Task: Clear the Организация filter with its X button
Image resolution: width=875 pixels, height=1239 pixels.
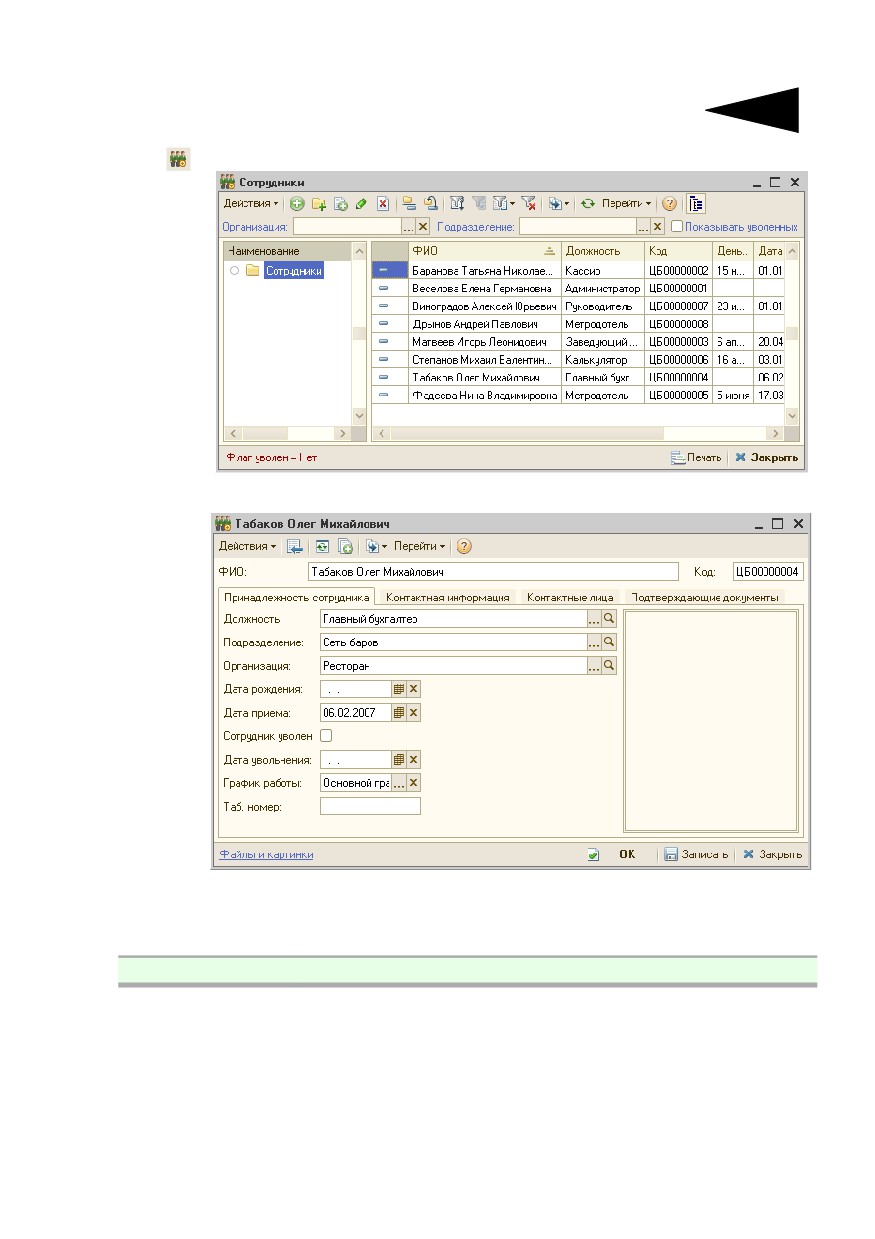Action: tap(422, 227)
